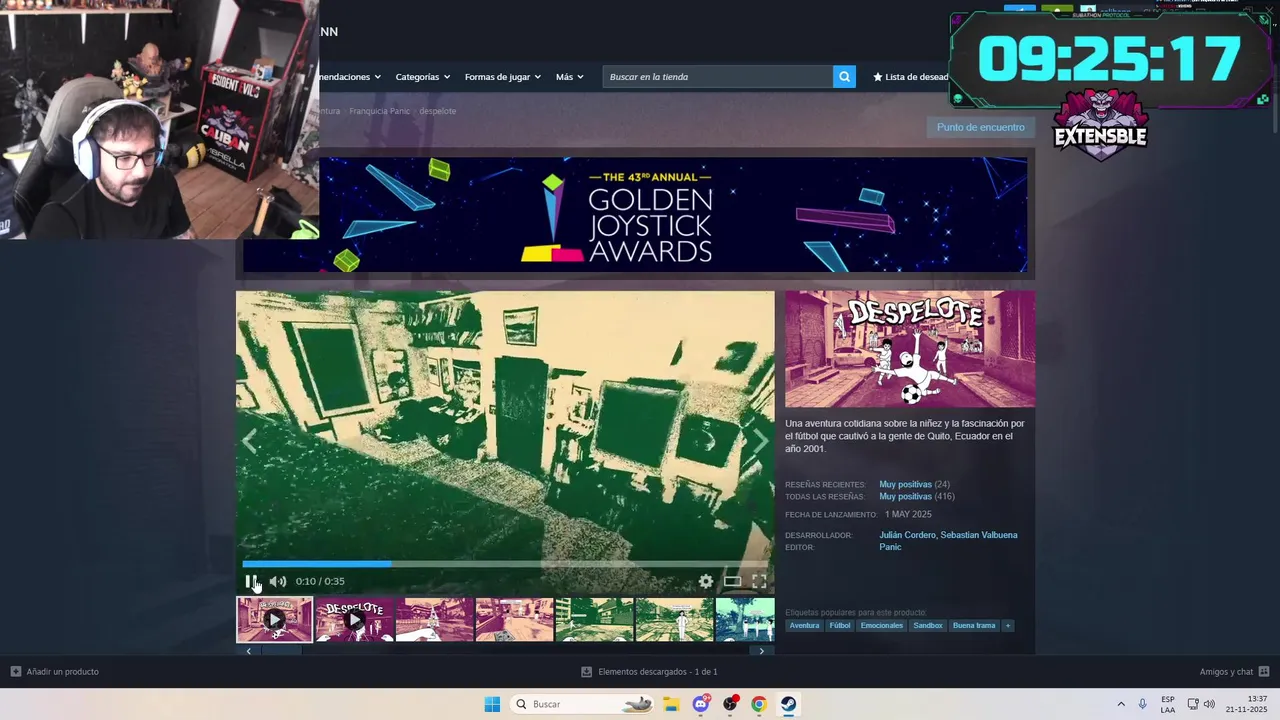Open developer Sebastian Valbuena link

(979, 535)
